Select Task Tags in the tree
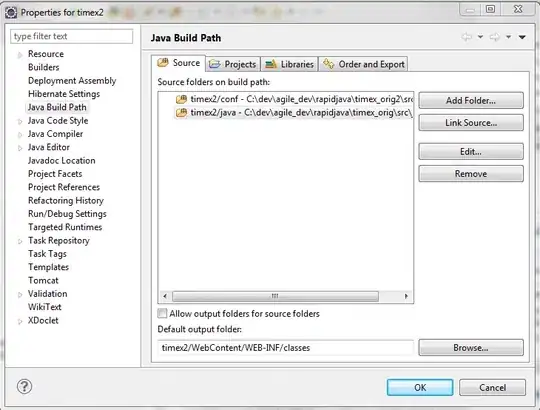540x410 pixels. 47,254
